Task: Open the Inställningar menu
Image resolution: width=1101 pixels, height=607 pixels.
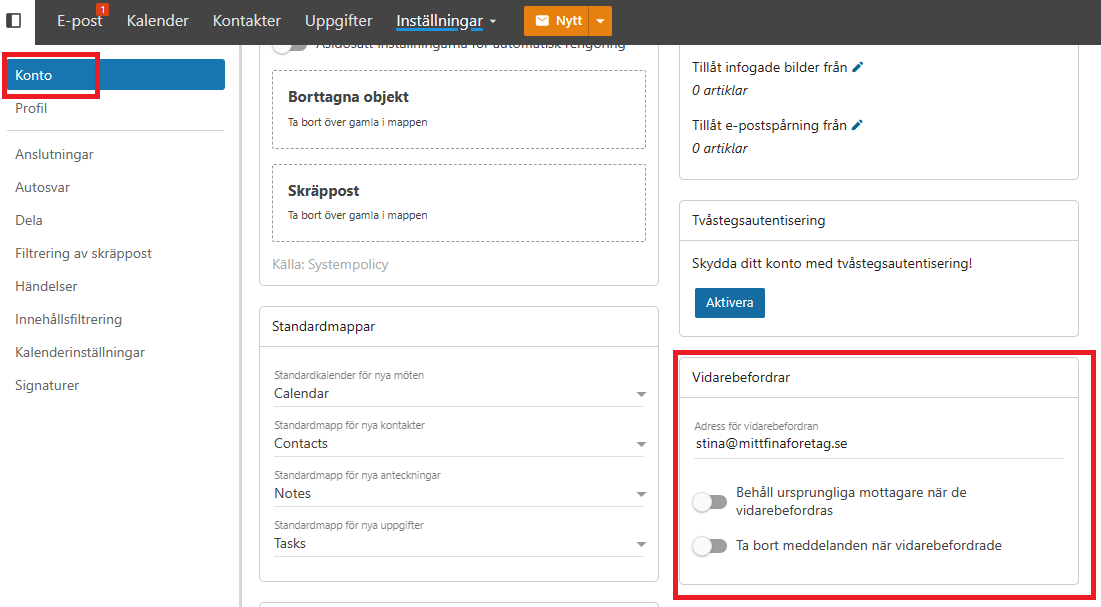Action: 446,21
